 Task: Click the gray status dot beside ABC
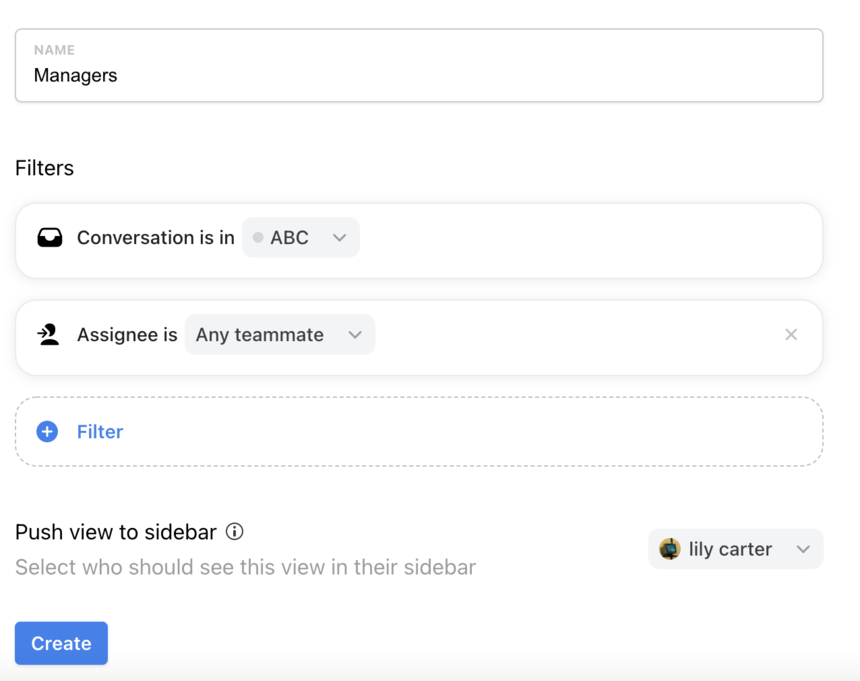(258, 237)
